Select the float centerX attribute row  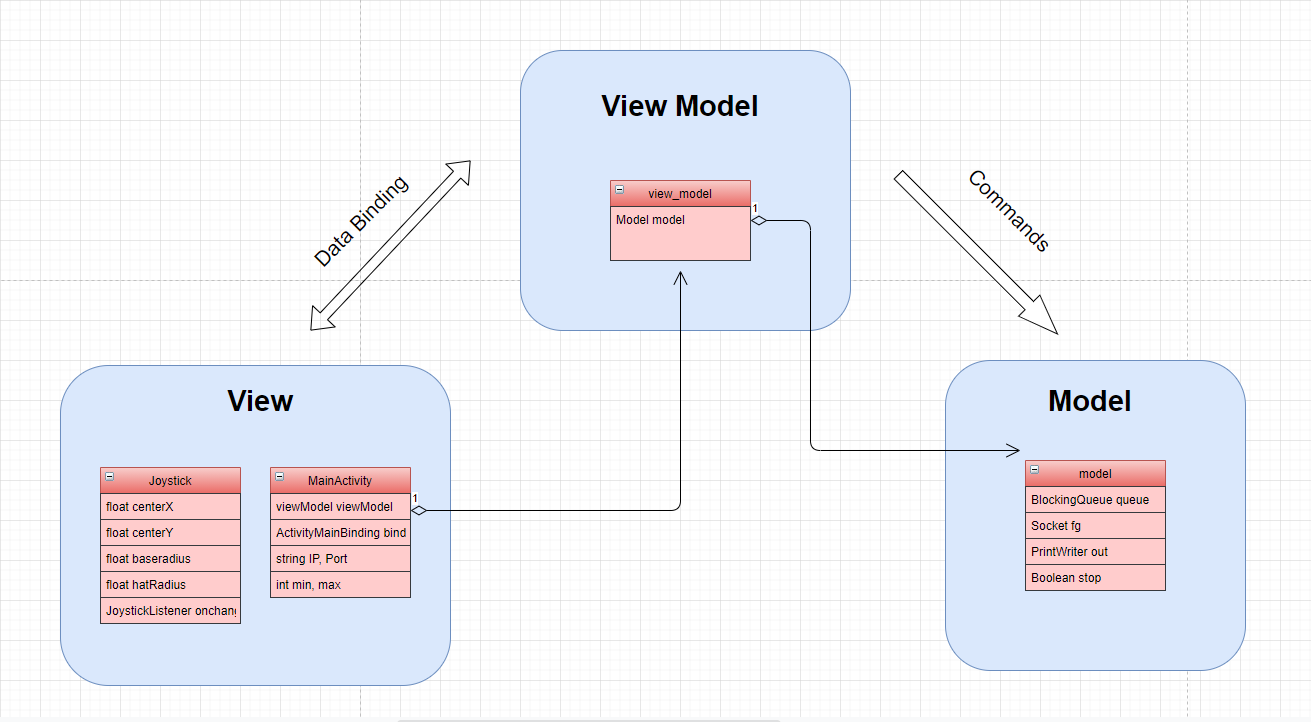point(169,506)
